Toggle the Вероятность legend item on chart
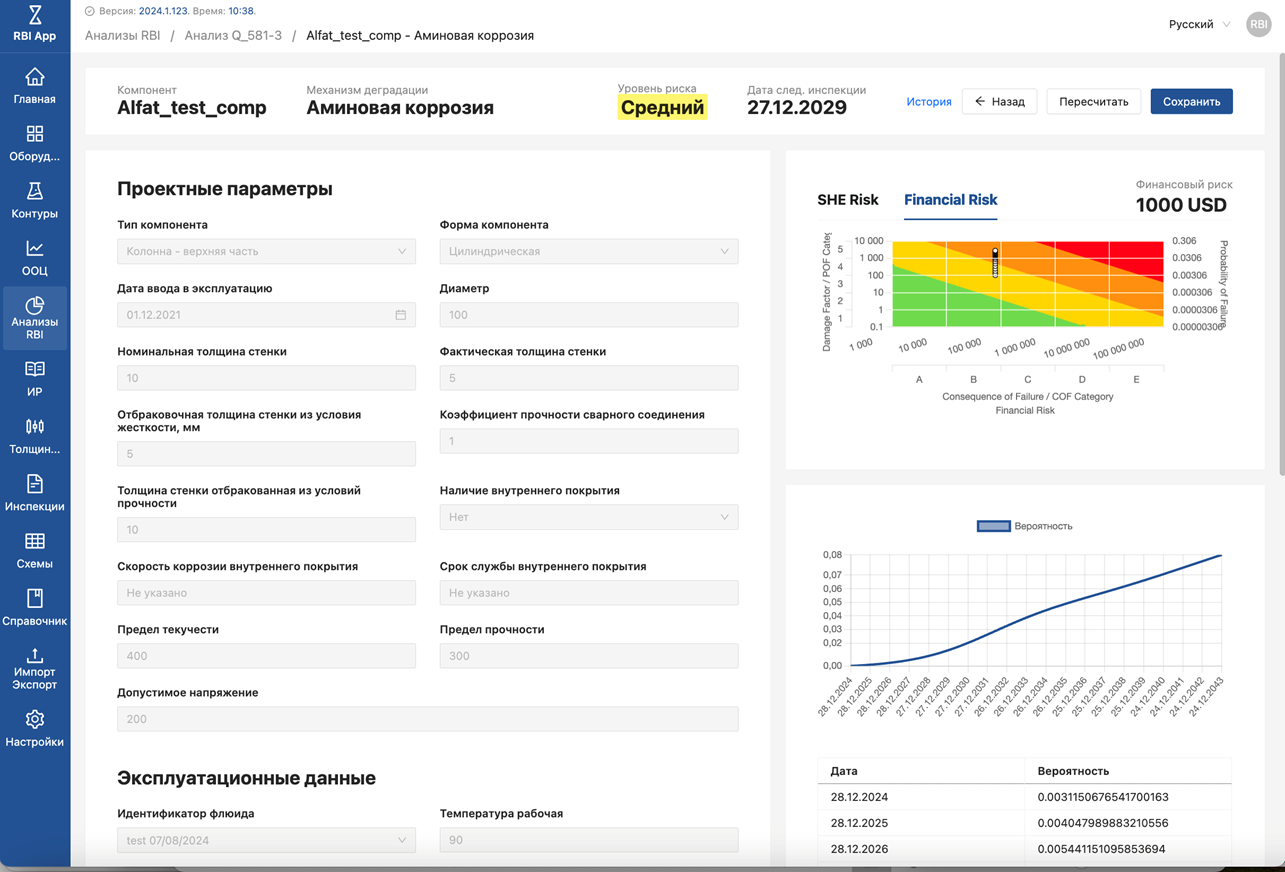Screen dimensions: 1285x872 coord(1024,526)
